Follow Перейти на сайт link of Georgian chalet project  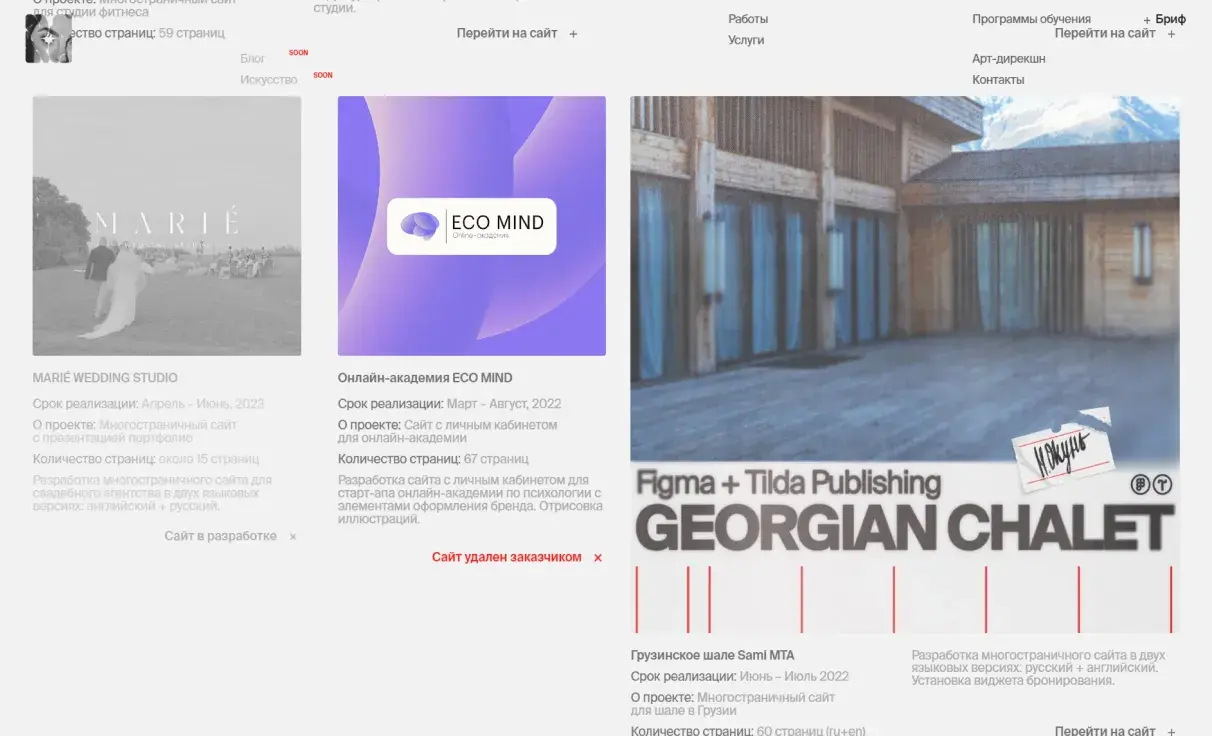1115,731
